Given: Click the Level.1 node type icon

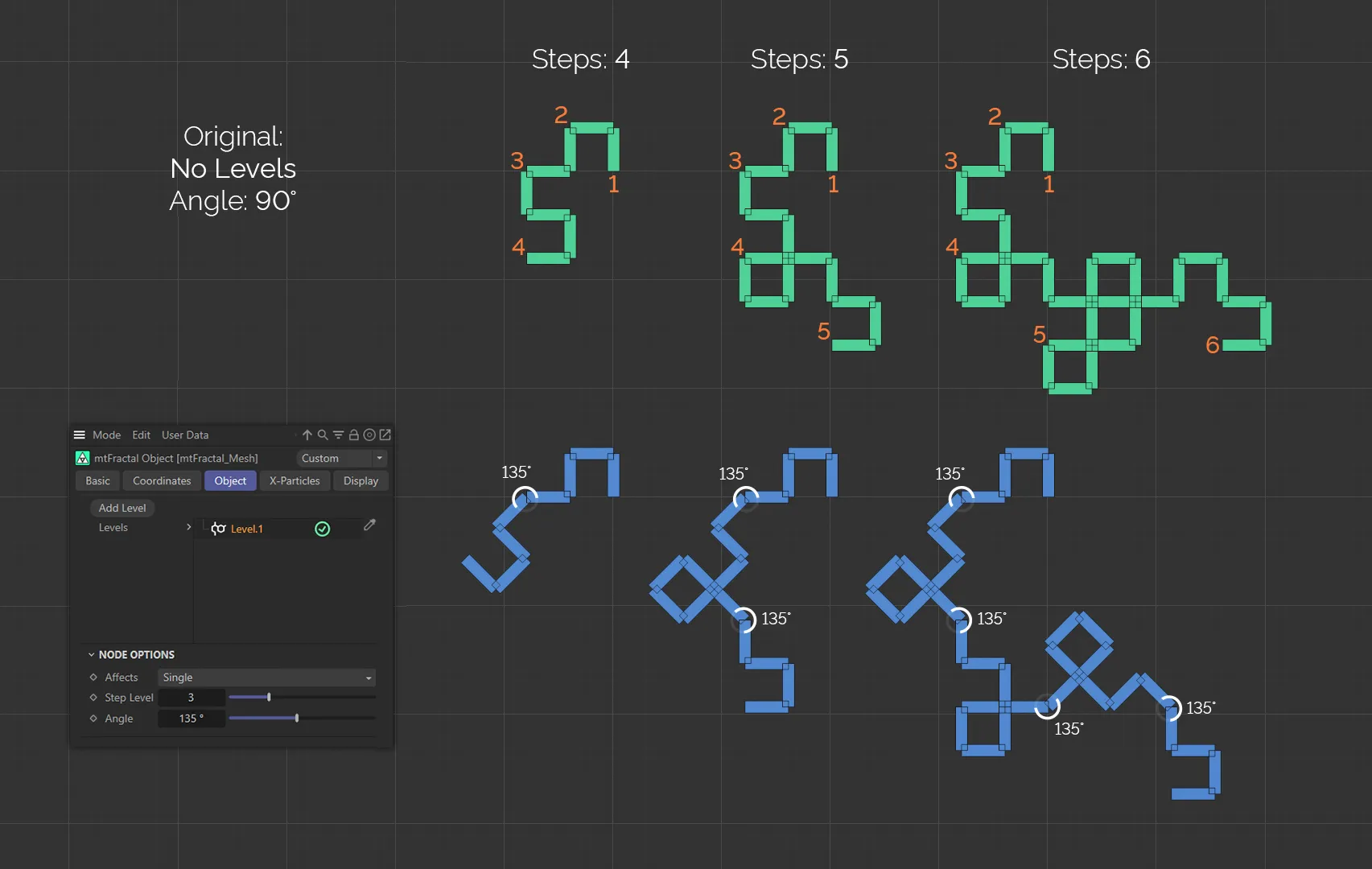Looking at the screenshot, I should pos(218,529).
